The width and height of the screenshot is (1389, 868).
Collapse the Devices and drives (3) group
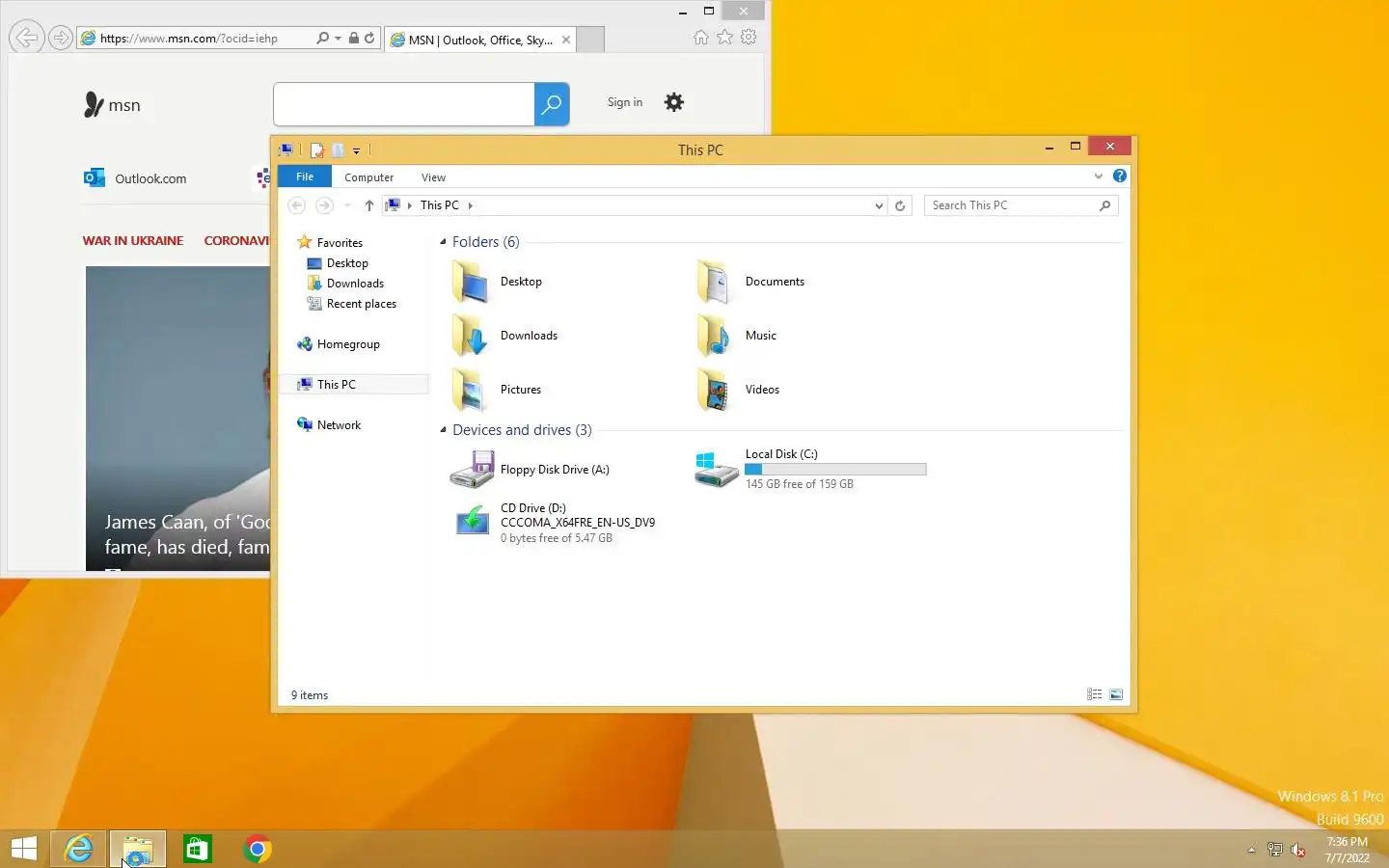pyautogui.click(x=444, y=430)
